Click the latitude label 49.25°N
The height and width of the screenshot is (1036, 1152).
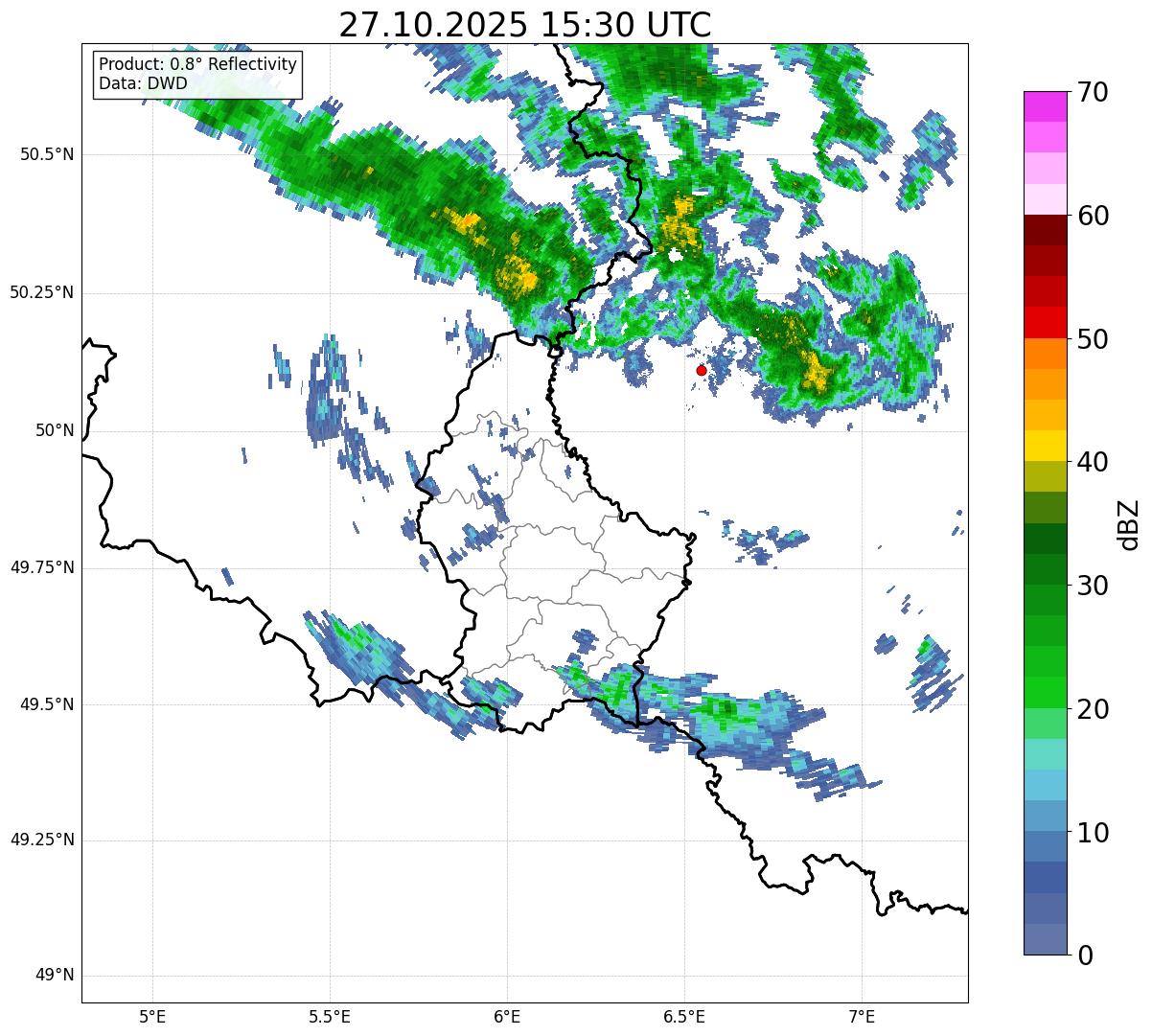pyautogui.click(x=42, y=840)
